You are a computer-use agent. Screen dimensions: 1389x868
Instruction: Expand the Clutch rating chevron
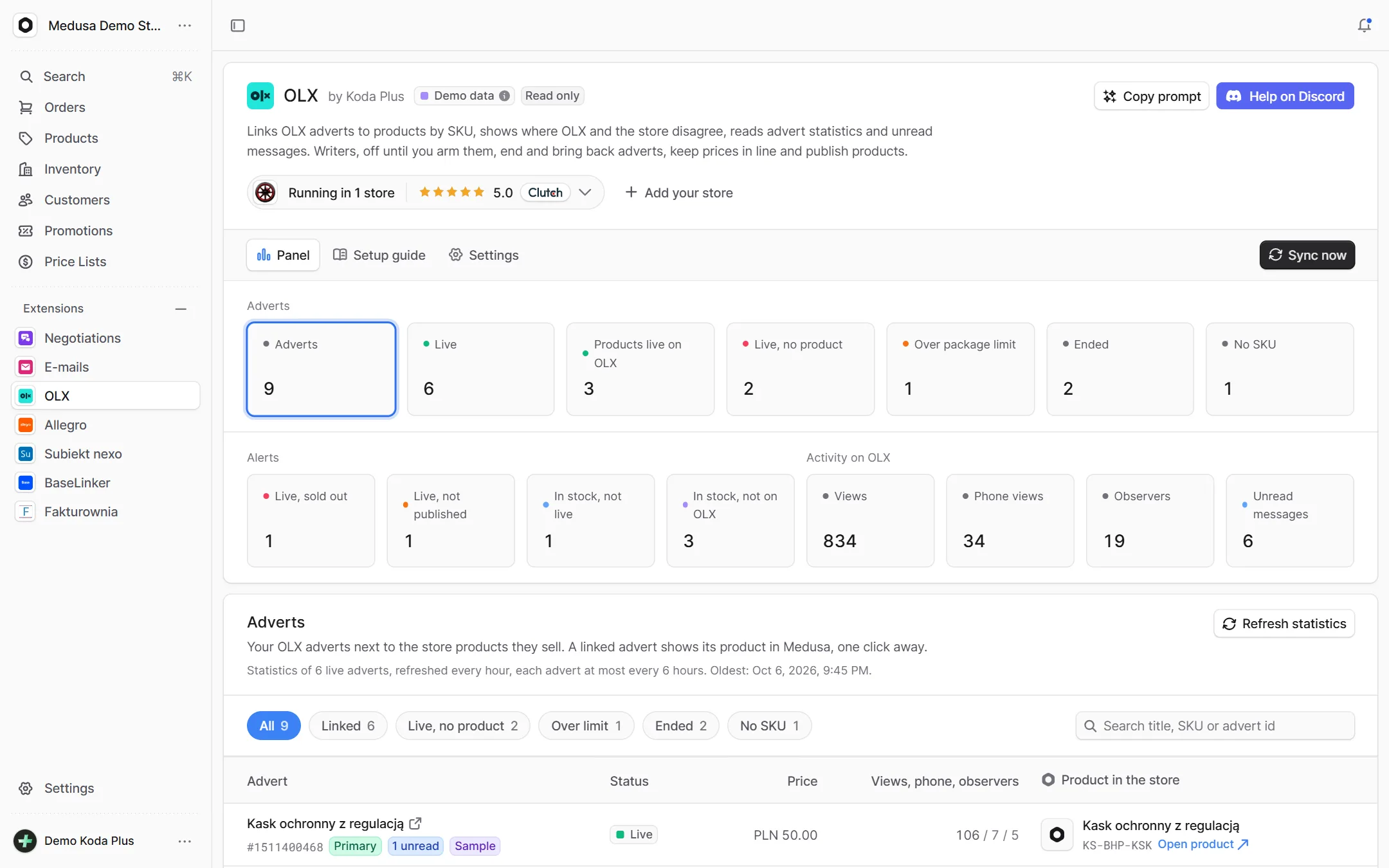[x=585, y=192]
